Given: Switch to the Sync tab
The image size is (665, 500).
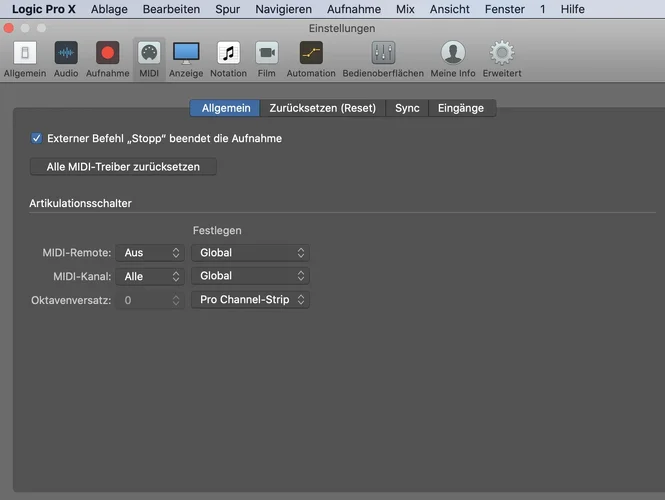Looking at the screenshot, I should (x=407, y=108).
